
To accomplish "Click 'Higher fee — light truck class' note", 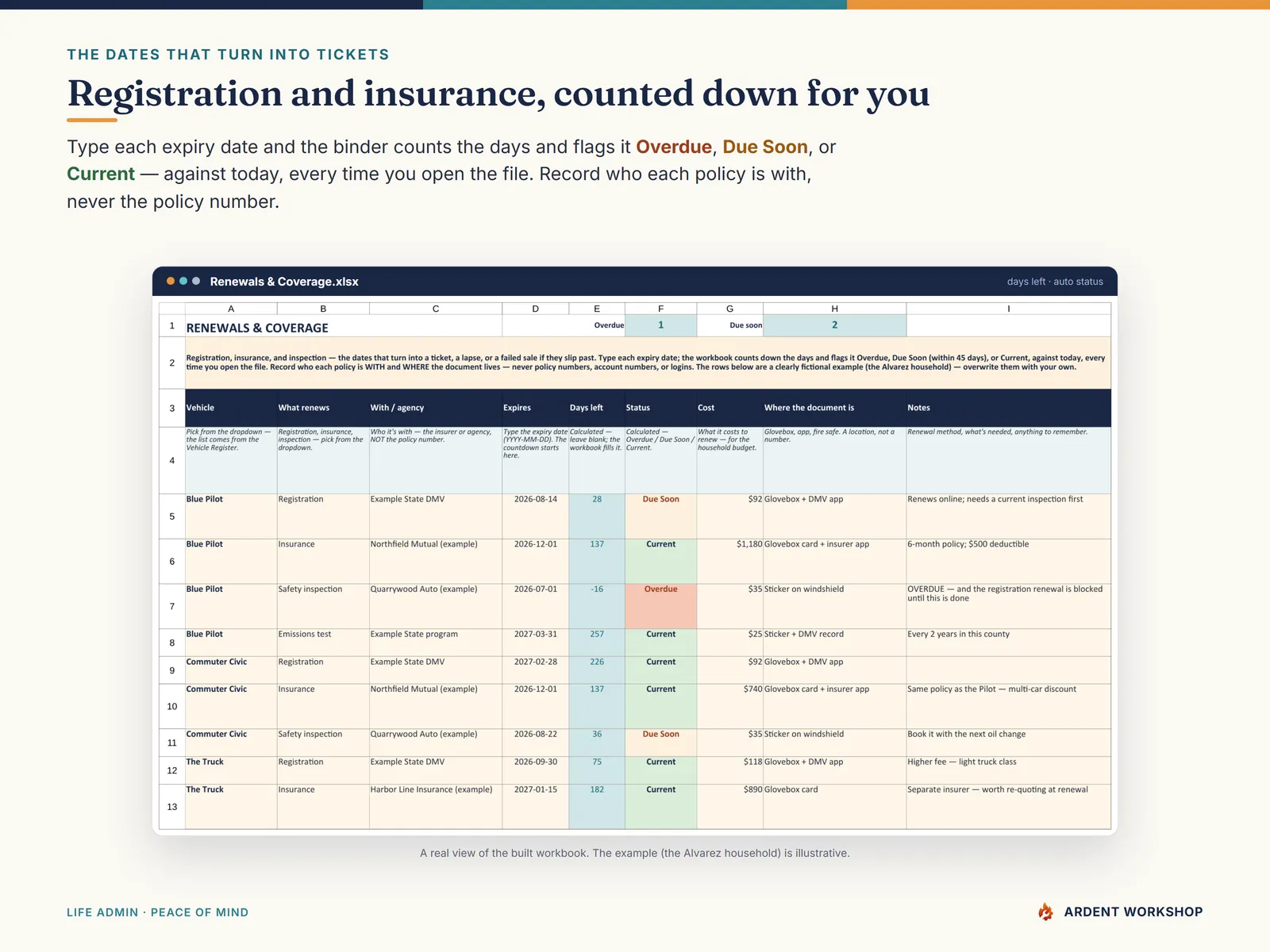I will click(1009, 770).
